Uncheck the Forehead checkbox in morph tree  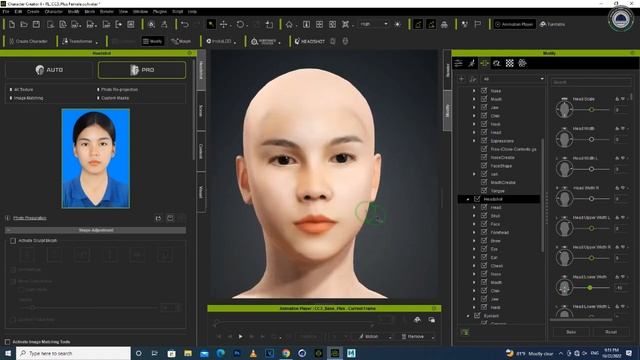tap(484, 232)
